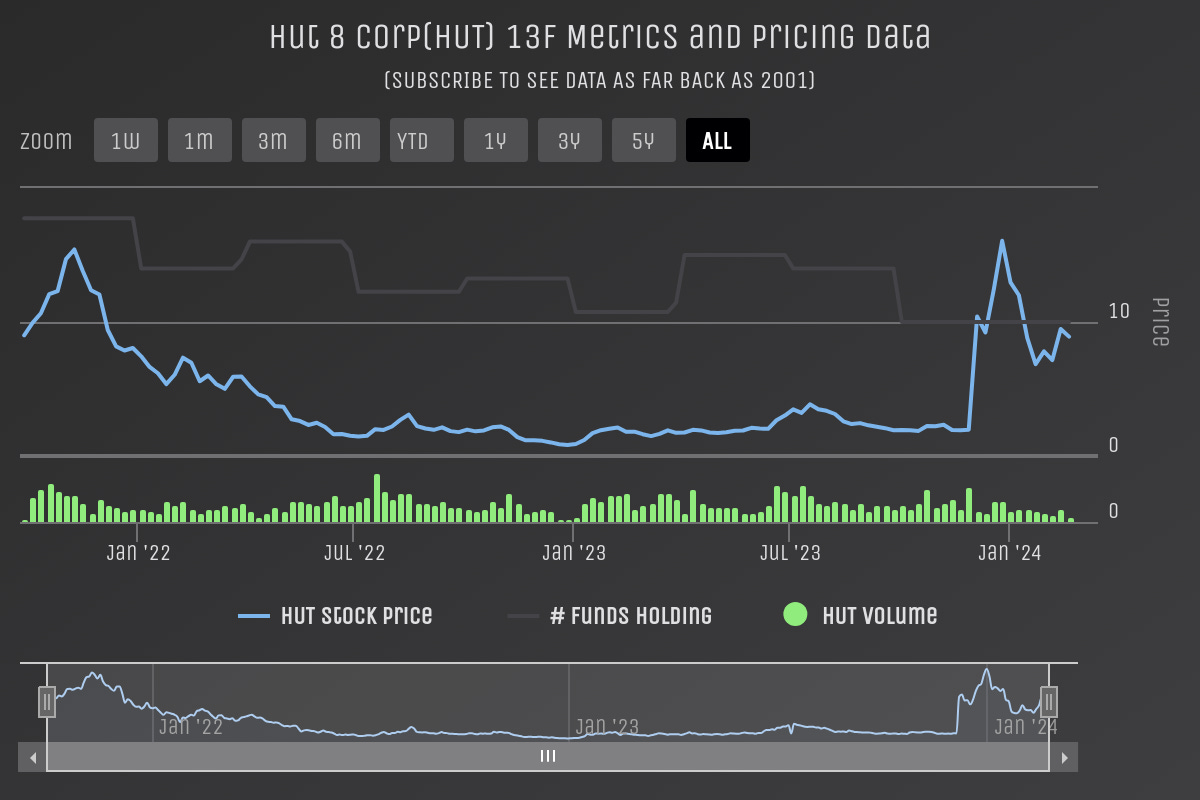1200x800 pixels.
Task: Select the YTD zoom range
Action: 422,140
